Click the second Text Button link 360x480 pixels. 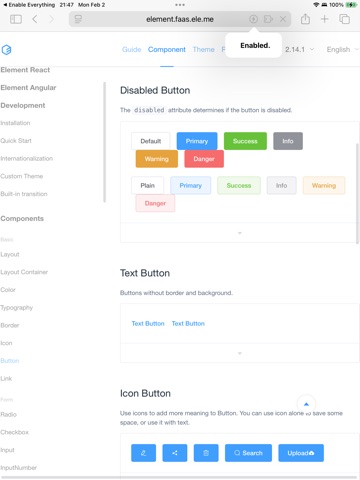point(188,323)
